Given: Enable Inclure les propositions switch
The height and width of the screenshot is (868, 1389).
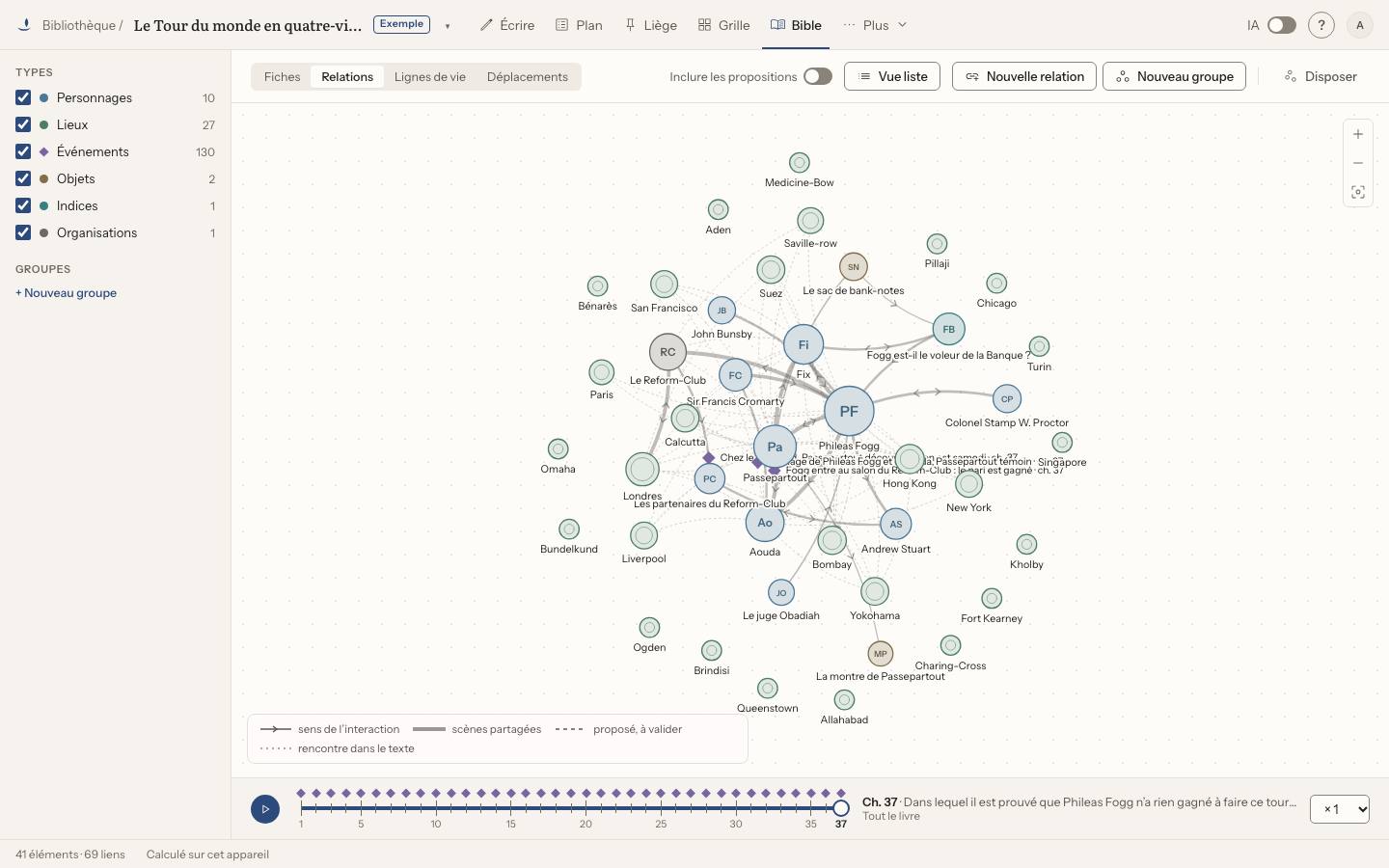Looking at the screenshot, I should [818, 76].
